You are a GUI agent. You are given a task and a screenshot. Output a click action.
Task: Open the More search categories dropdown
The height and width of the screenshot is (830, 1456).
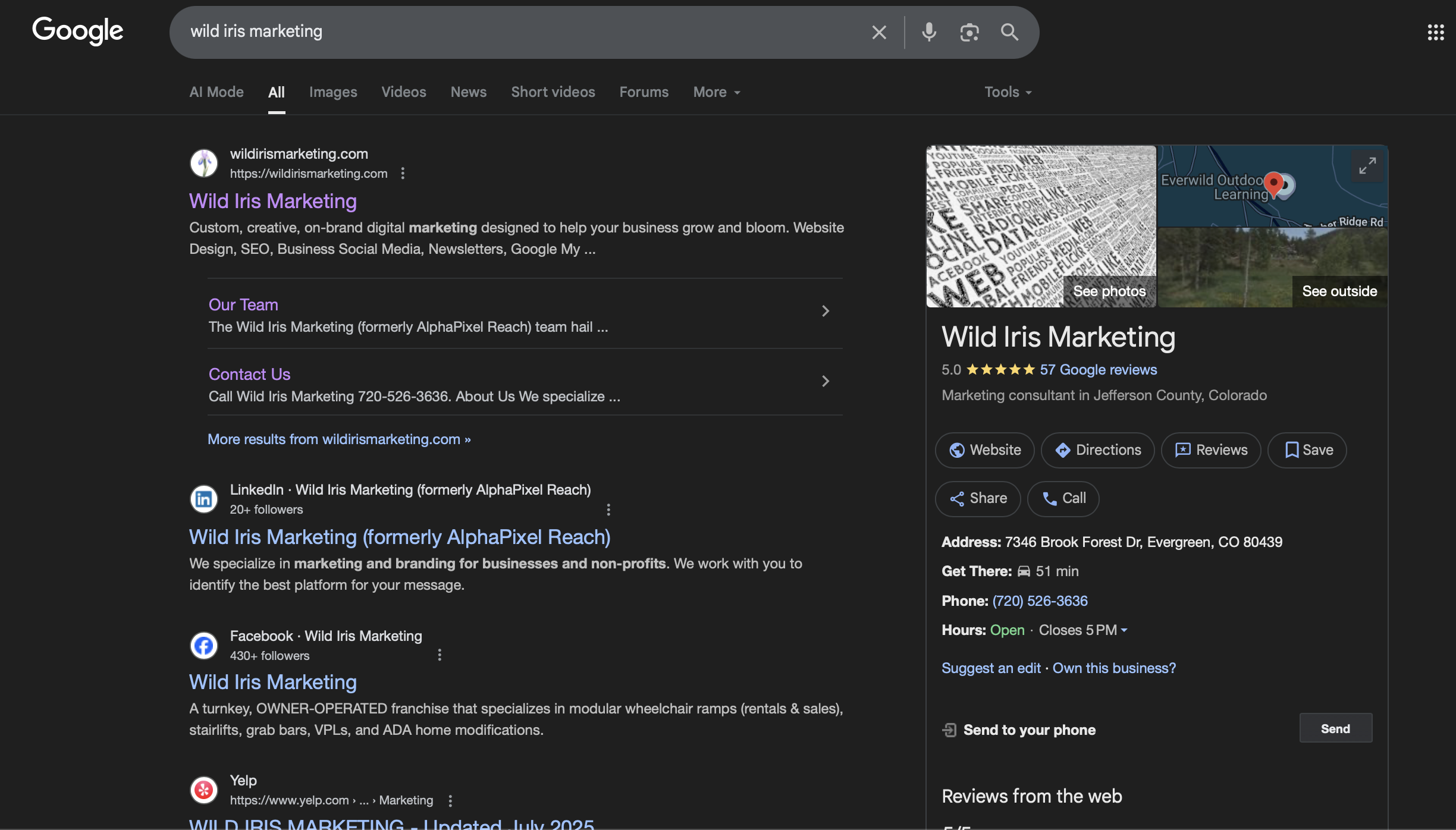click(x=716, y=92)
